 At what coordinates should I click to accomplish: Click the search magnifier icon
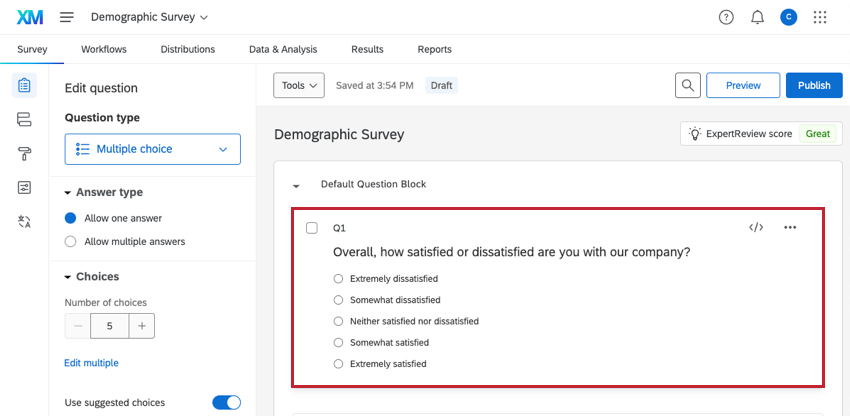[x=687, y=86]
